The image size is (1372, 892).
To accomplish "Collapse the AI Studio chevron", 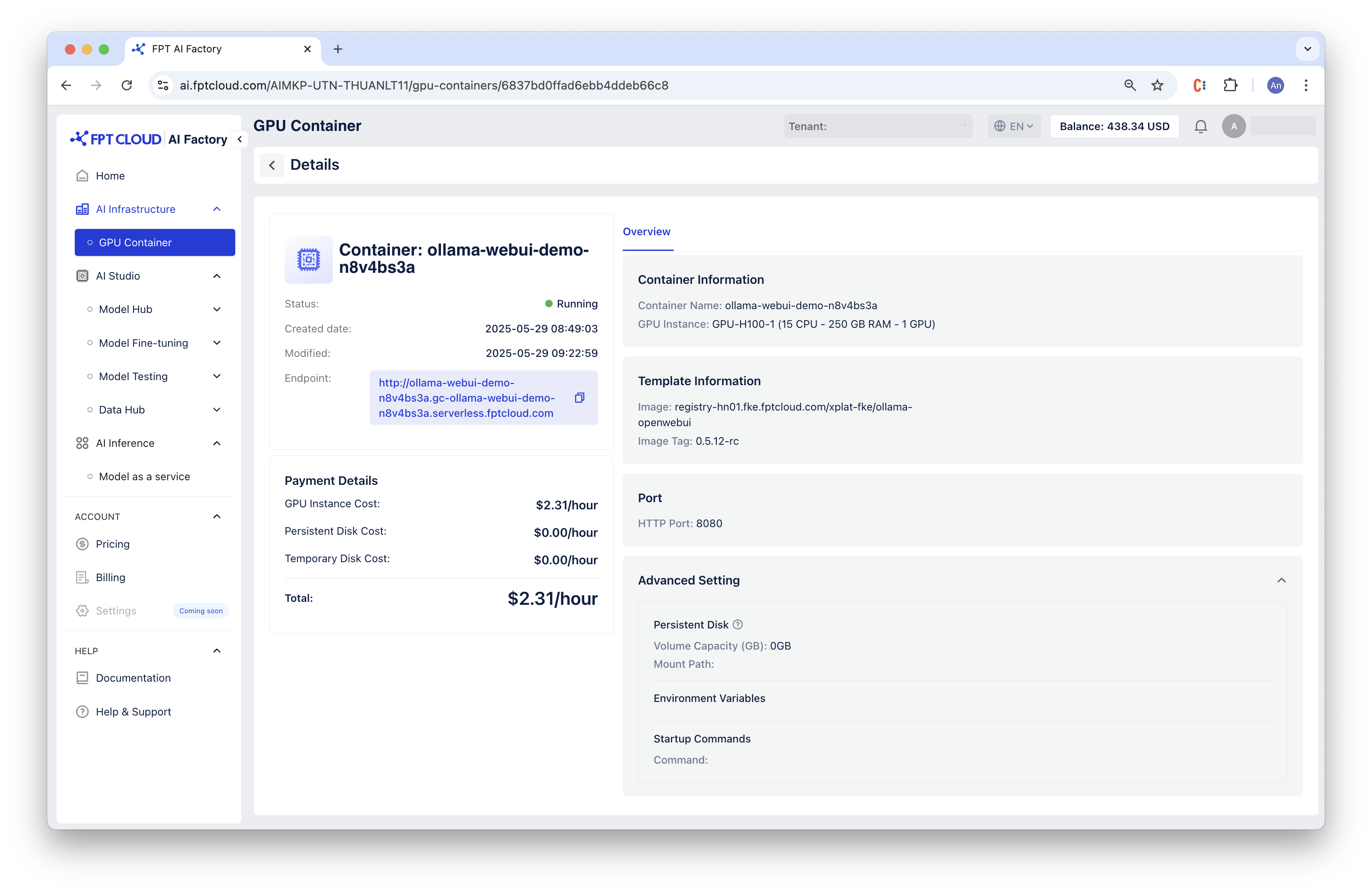I will coord(217,276).
